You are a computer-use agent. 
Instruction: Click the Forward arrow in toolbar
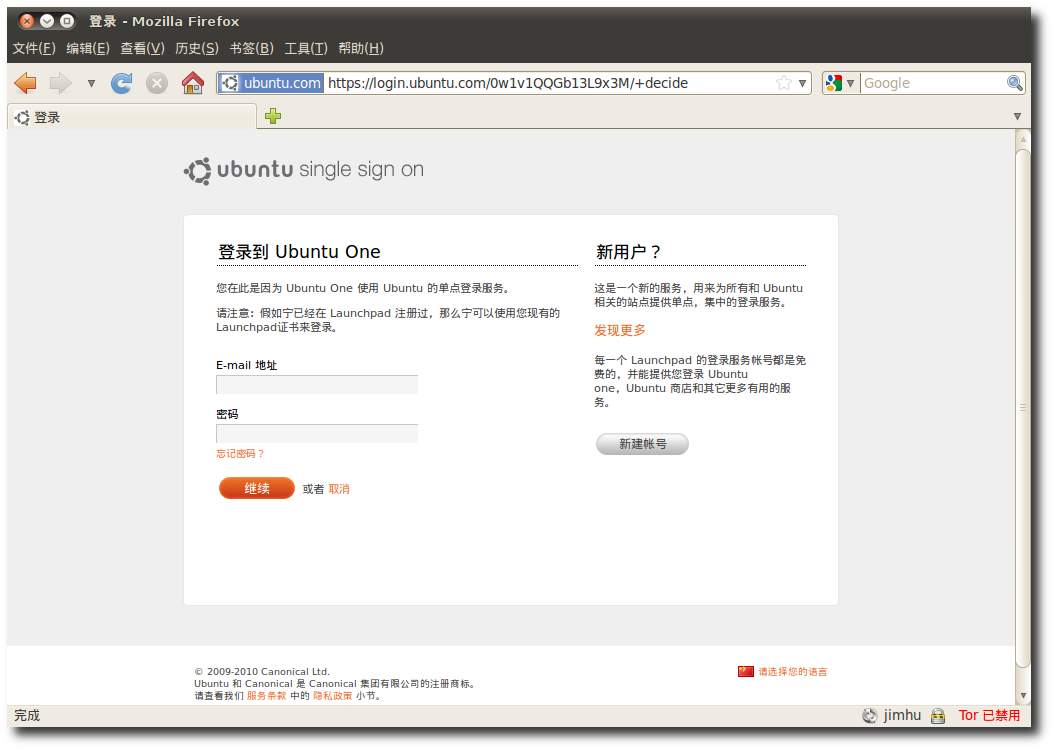pyautogui.click(x=60, y=83)
